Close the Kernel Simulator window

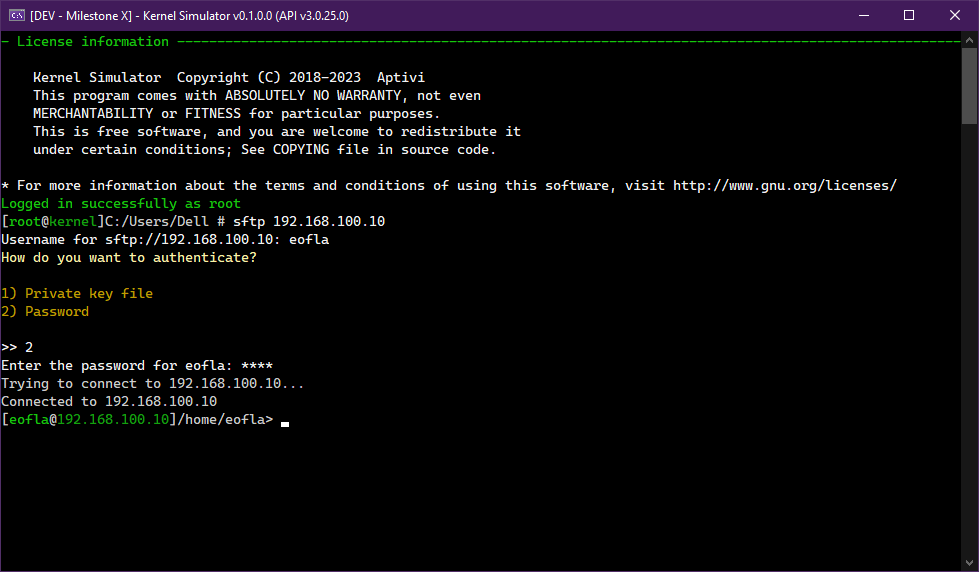[955, 15]
